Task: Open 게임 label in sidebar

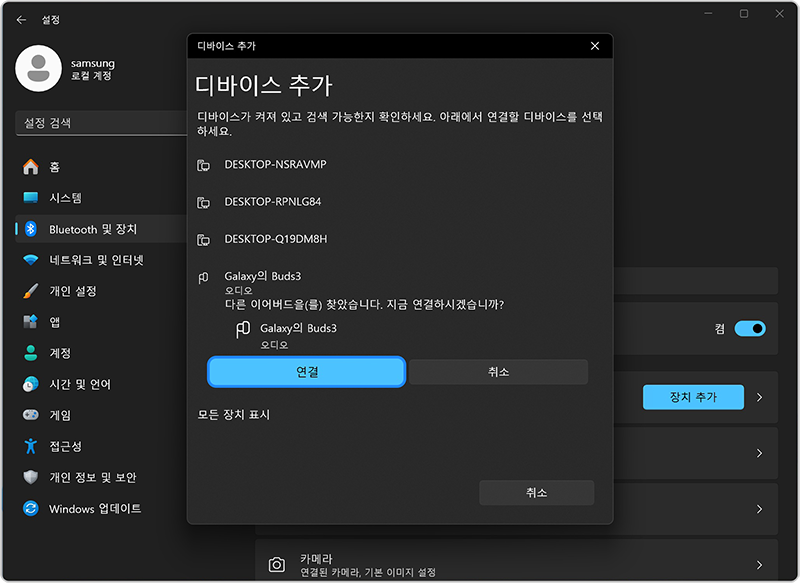Action: click(60, 415)
